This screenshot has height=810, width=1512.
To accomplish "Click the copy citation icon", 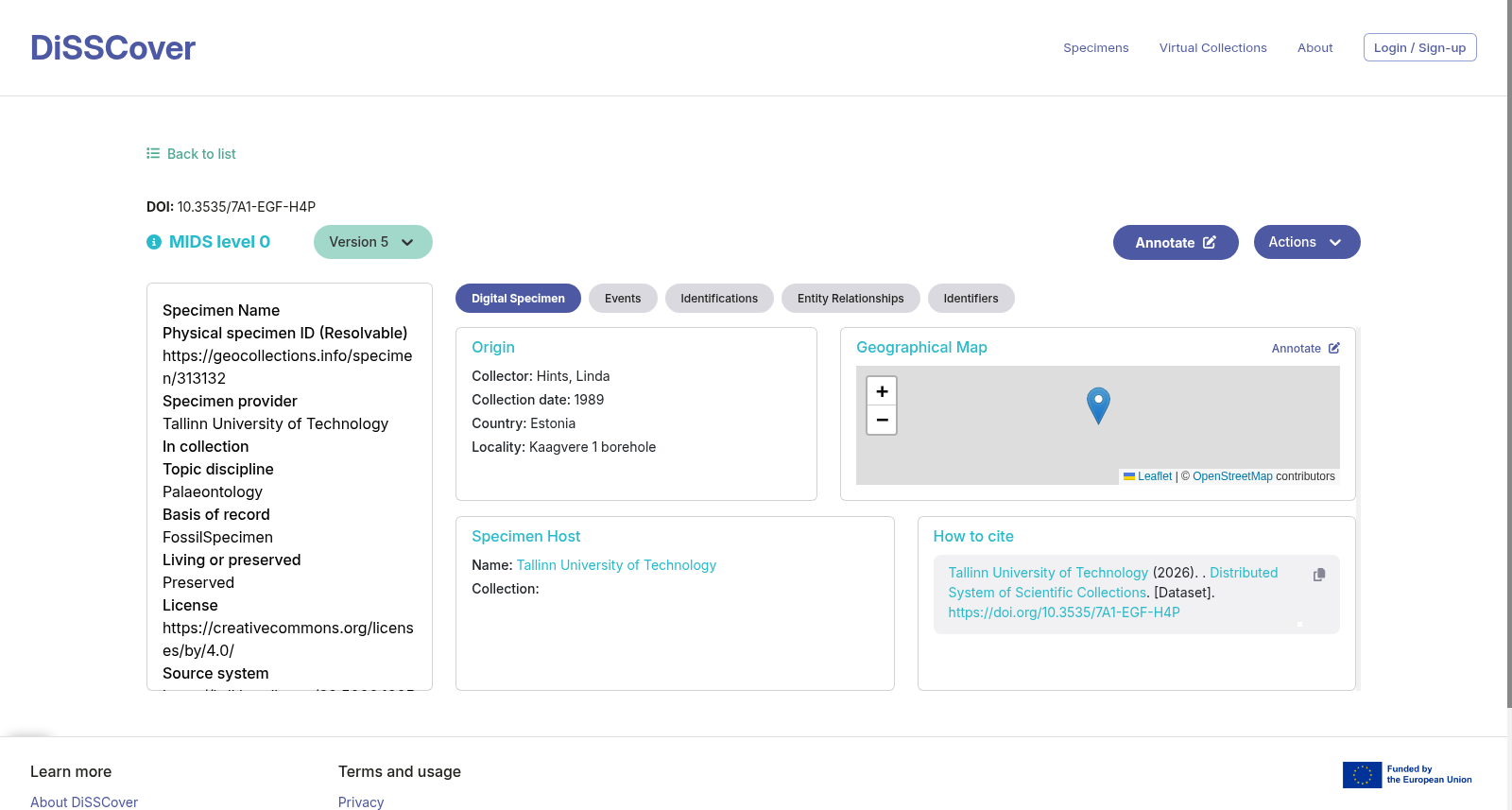I will 1319,575.
